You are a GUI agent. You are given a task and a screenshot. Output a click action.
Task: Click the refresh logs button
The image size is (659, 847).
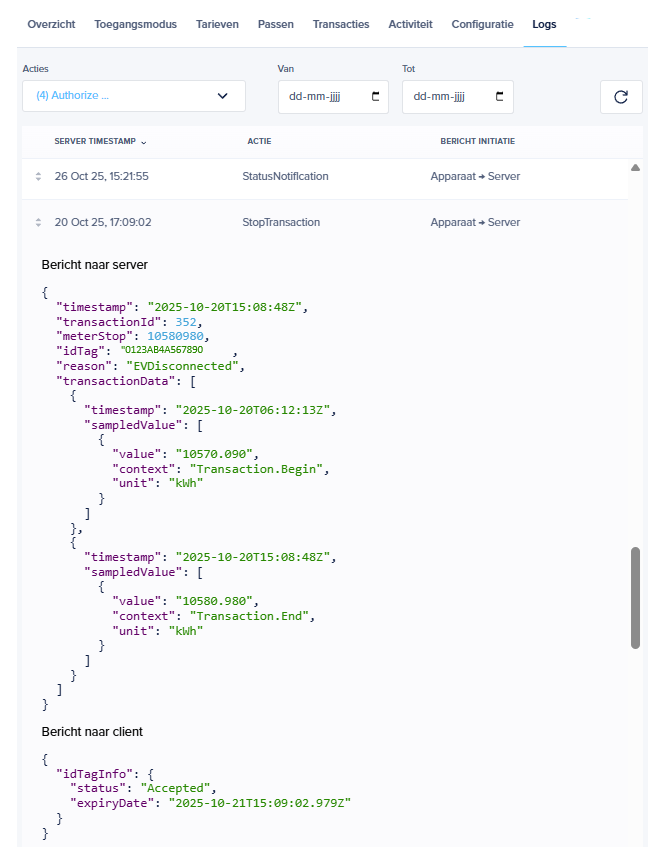pos(621,97)
